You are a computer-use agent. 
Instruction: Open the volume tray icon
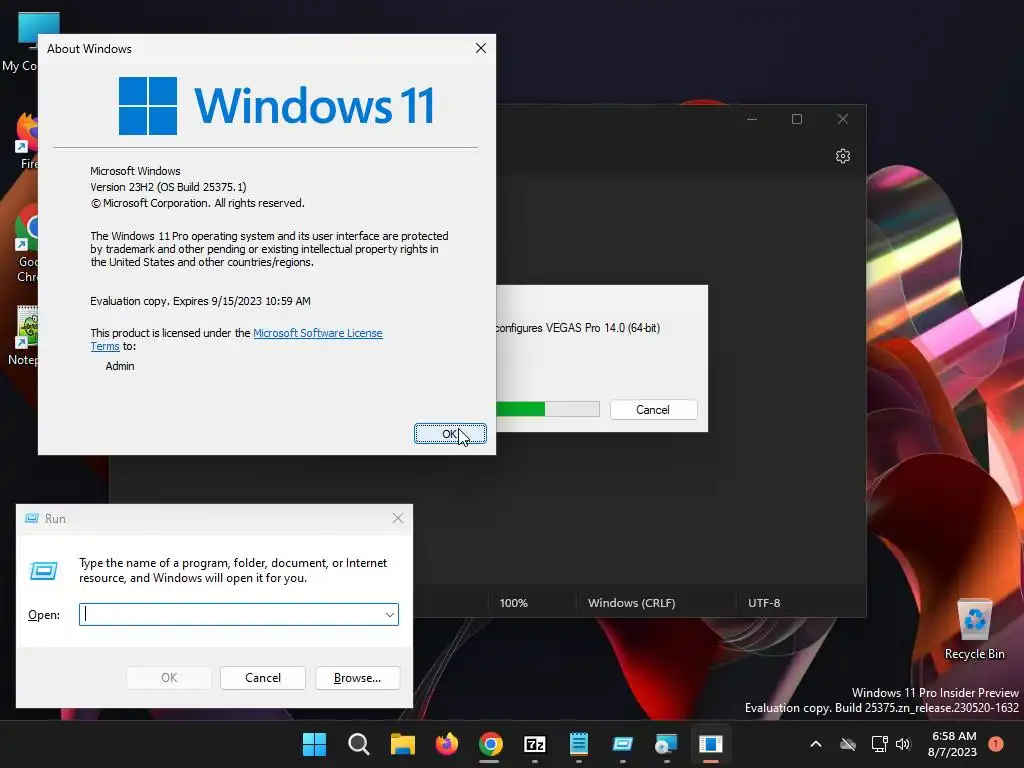point(903,744)
